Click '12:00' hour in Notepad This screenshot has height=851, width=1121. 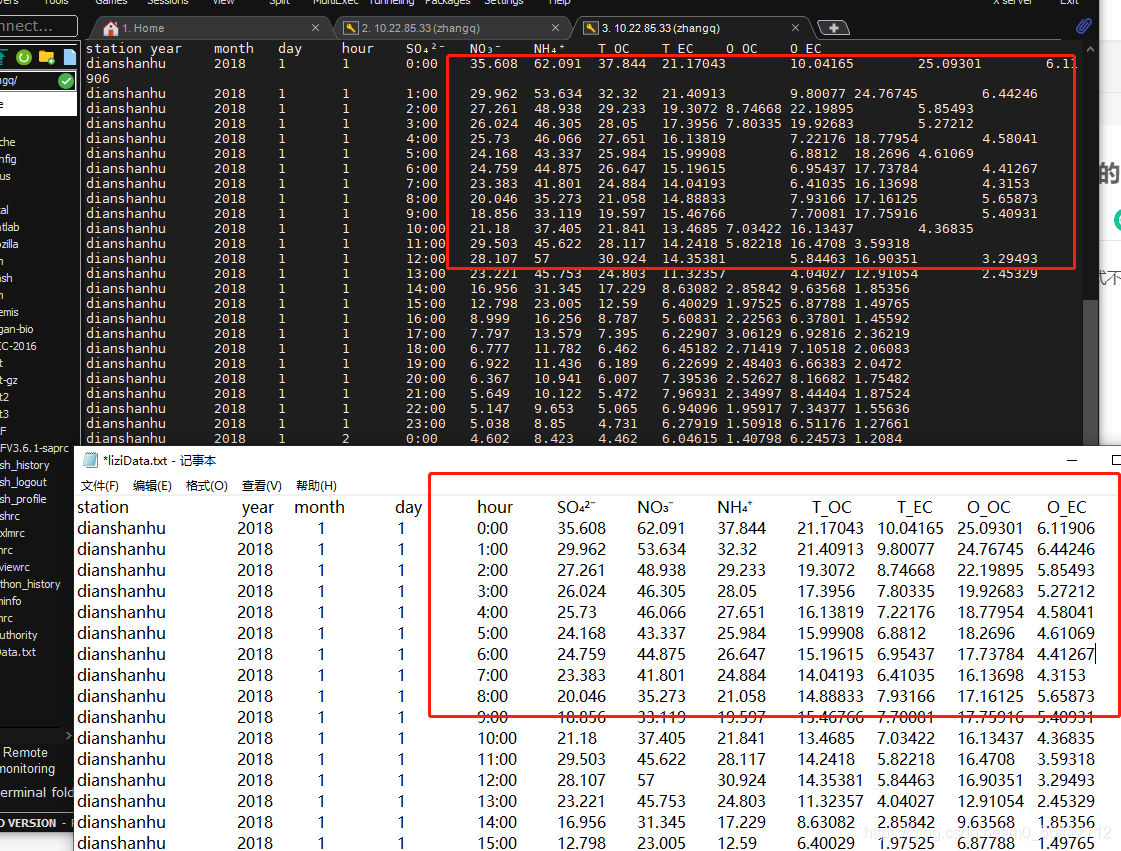click(x=497, y=780)
